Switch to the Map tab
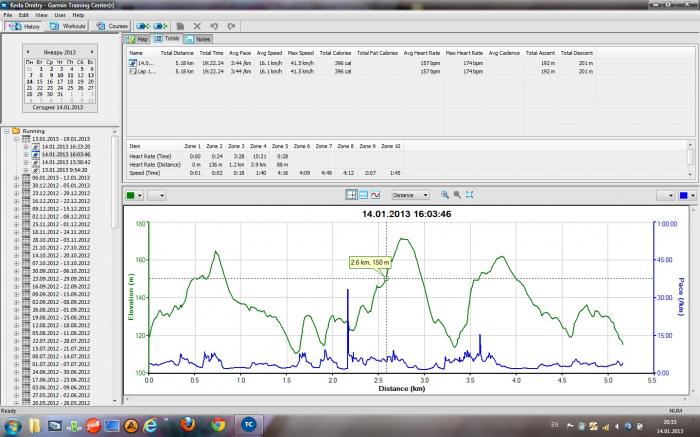Screen dimensions: 700x437 (x=138, y=39)
